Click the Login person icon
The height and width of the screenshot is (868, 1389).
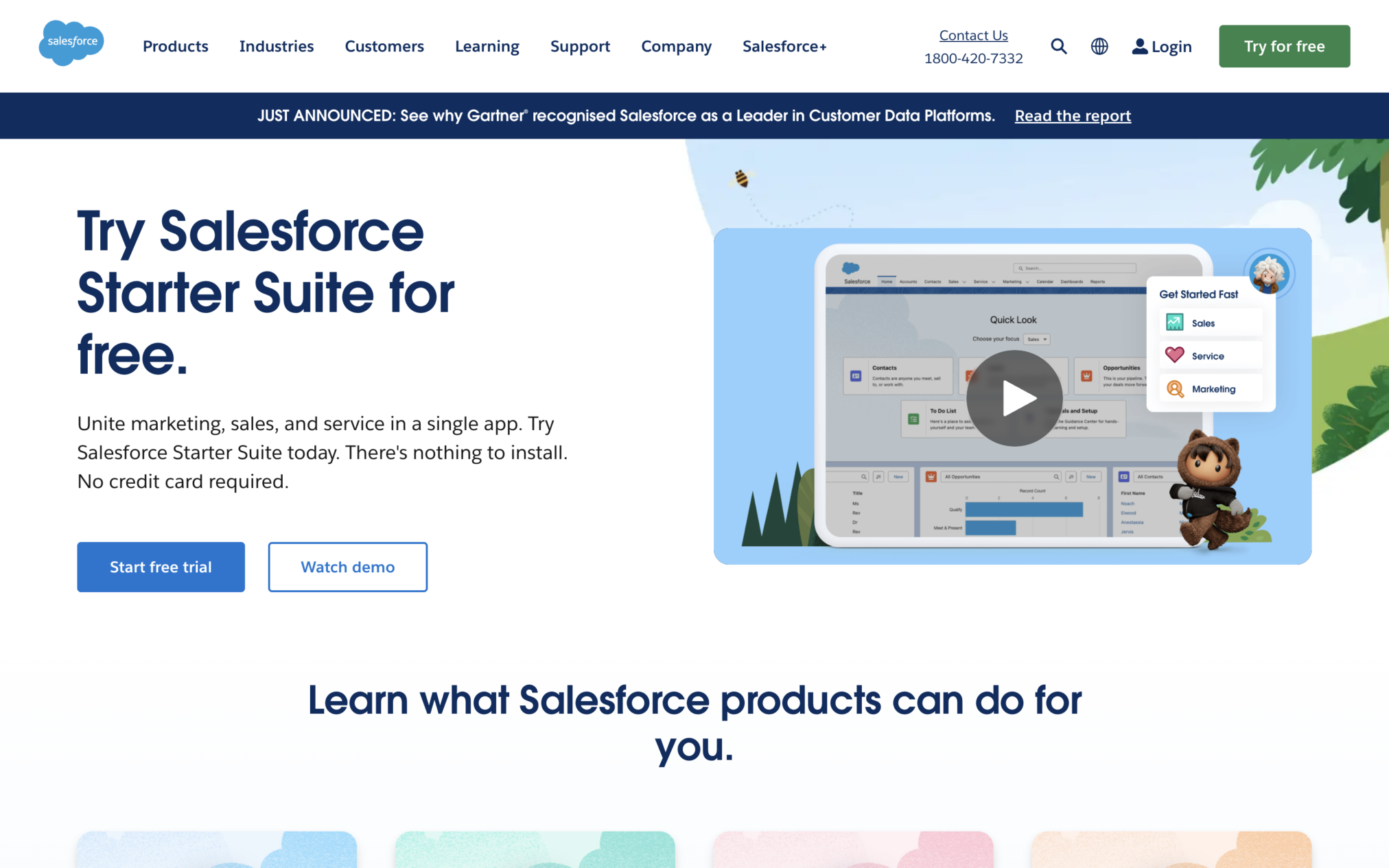click(1139, 46)
